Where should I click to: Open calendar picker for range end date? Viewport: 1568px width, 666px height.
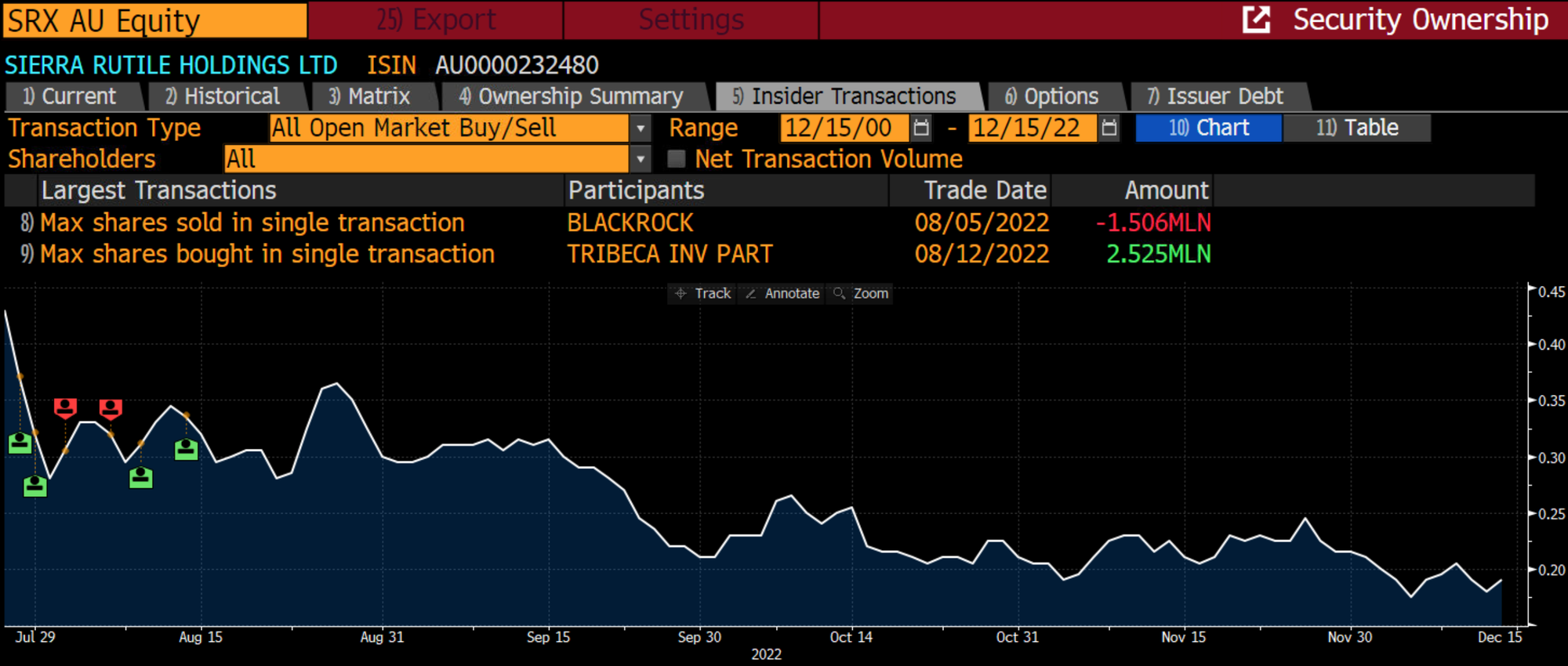1109,128
